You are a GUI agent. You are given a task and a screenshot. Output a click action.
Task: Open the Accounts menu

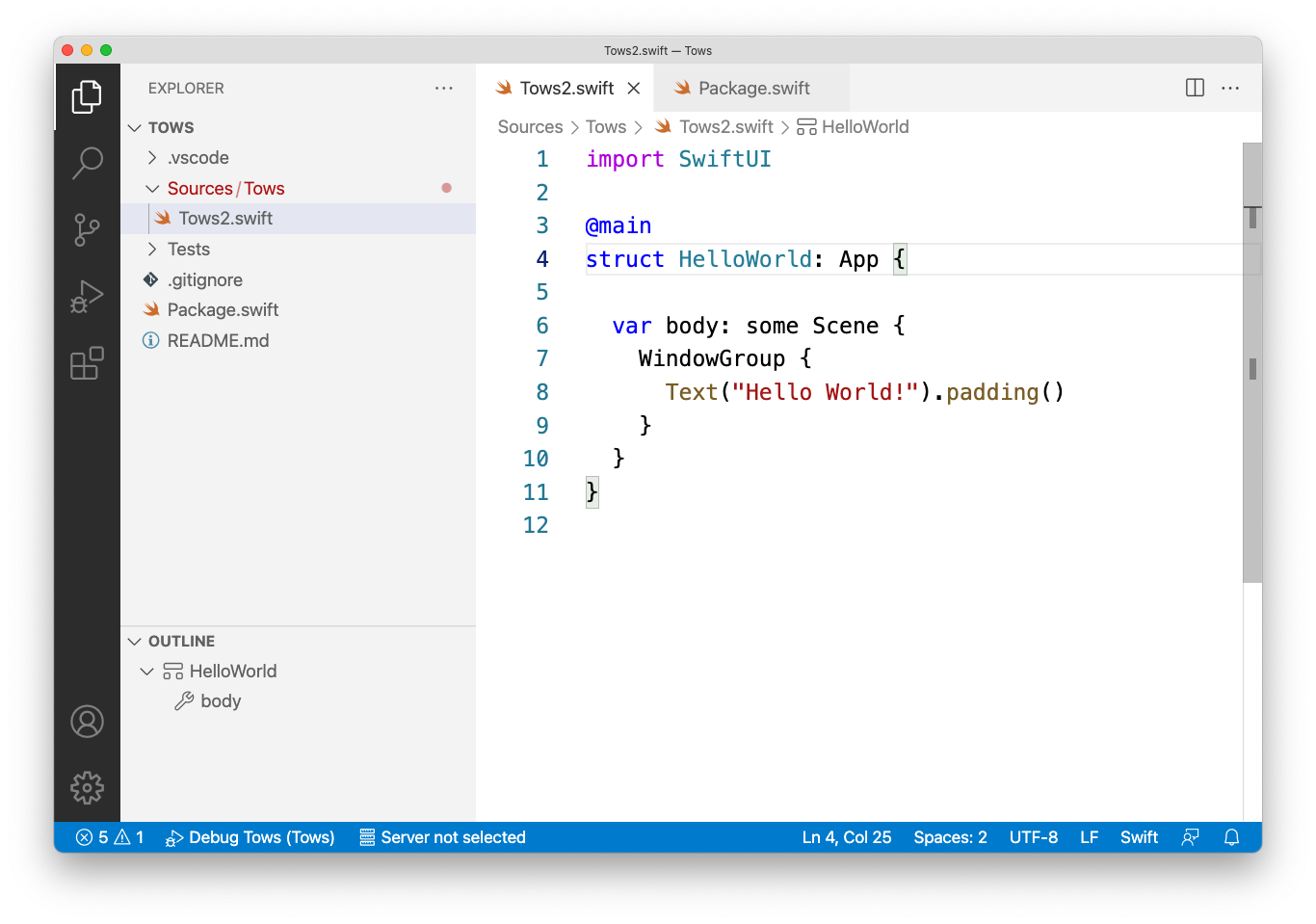pos(87,722)
